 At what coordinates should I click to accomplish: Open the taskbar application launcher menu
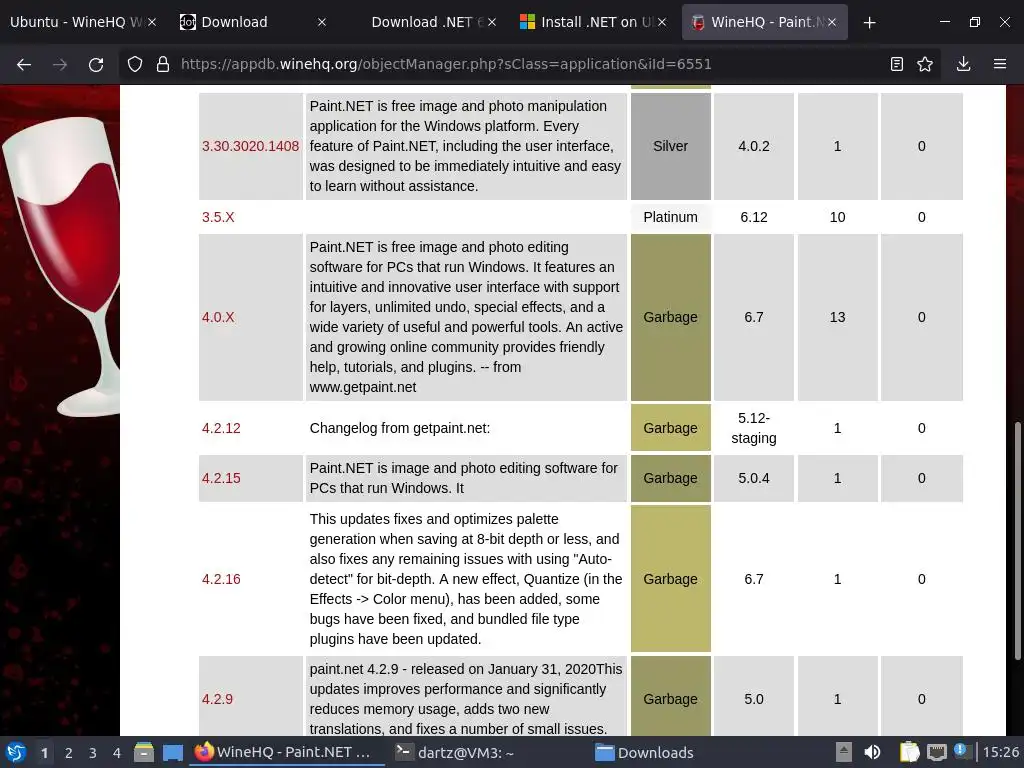pos(16,752)
